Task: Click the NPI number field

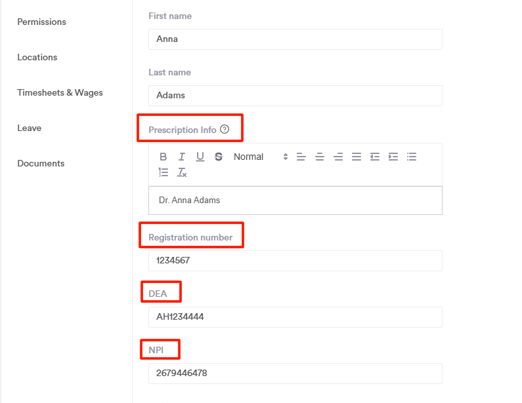Action: point(295,373)
